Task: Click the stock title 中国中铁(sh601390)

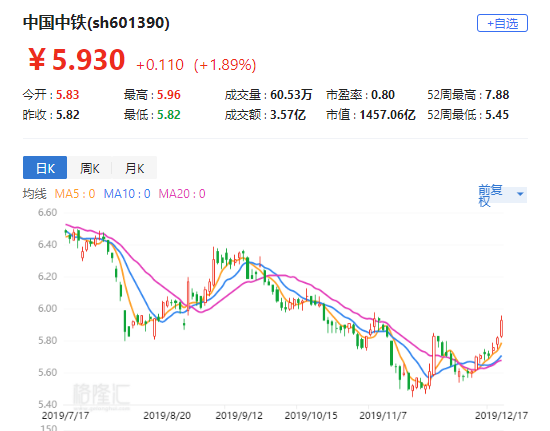Action: (x=96, y=23)
